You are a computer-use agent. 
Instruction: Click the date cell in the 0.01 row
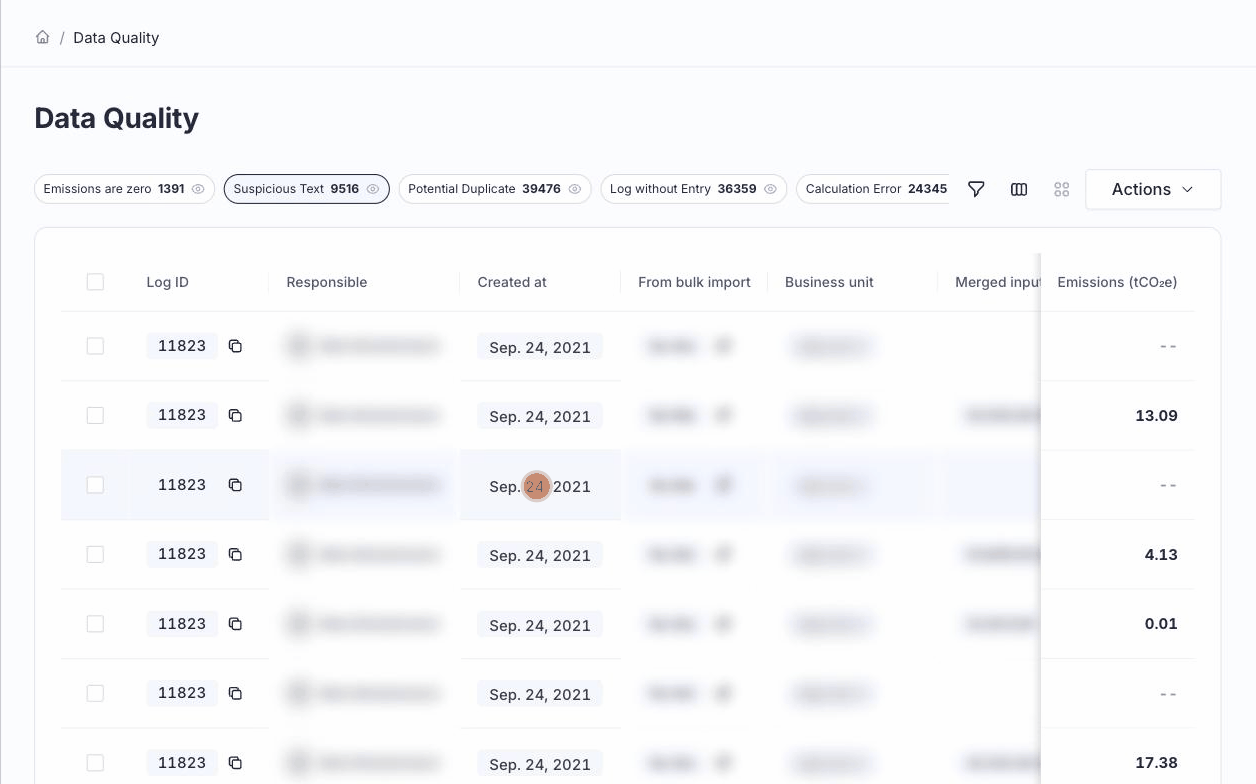click(540, 626)
